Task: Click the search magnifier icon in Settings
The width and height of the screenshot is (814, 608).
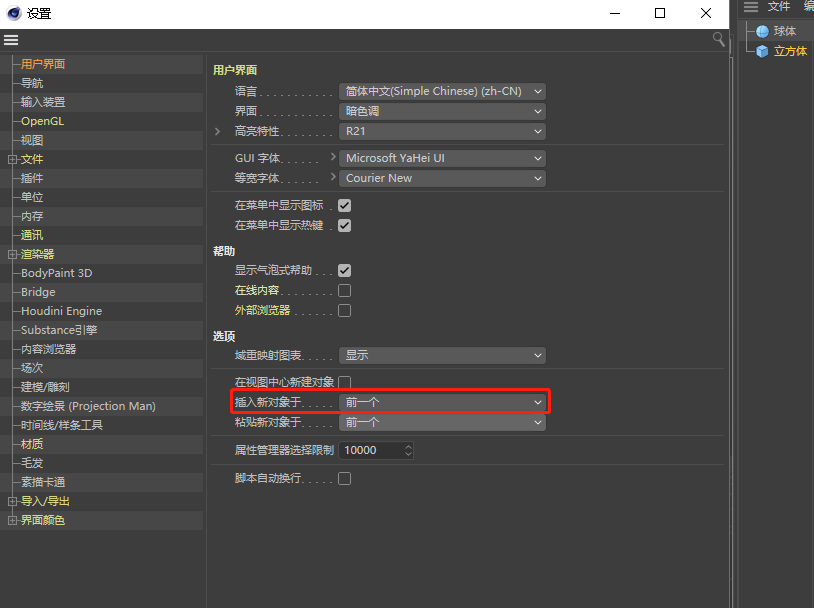Action: (718, 39)
